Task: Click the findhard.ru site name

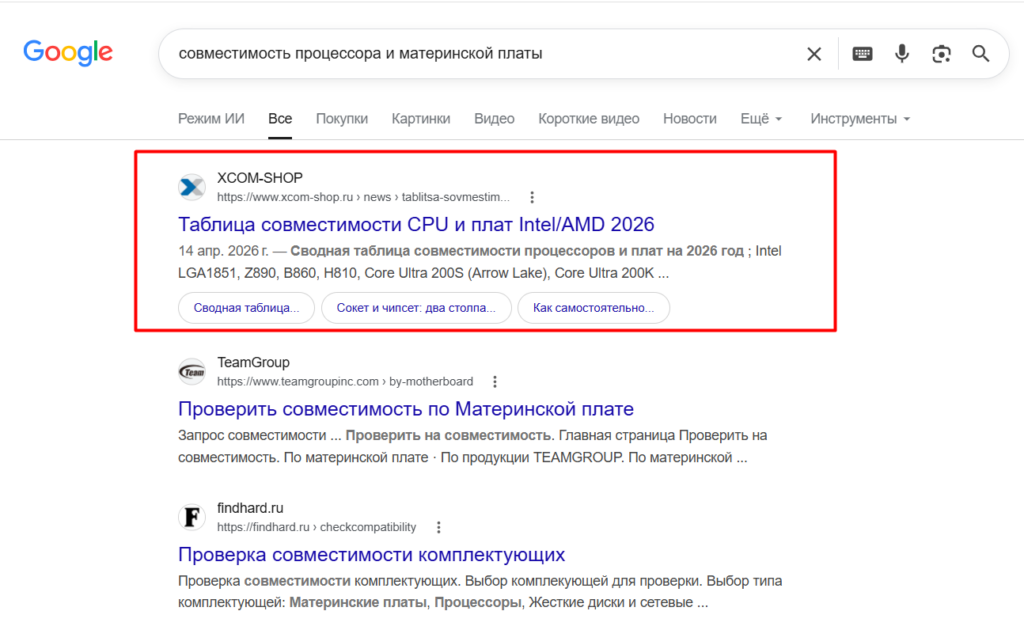Action: (x=250, y=508)
